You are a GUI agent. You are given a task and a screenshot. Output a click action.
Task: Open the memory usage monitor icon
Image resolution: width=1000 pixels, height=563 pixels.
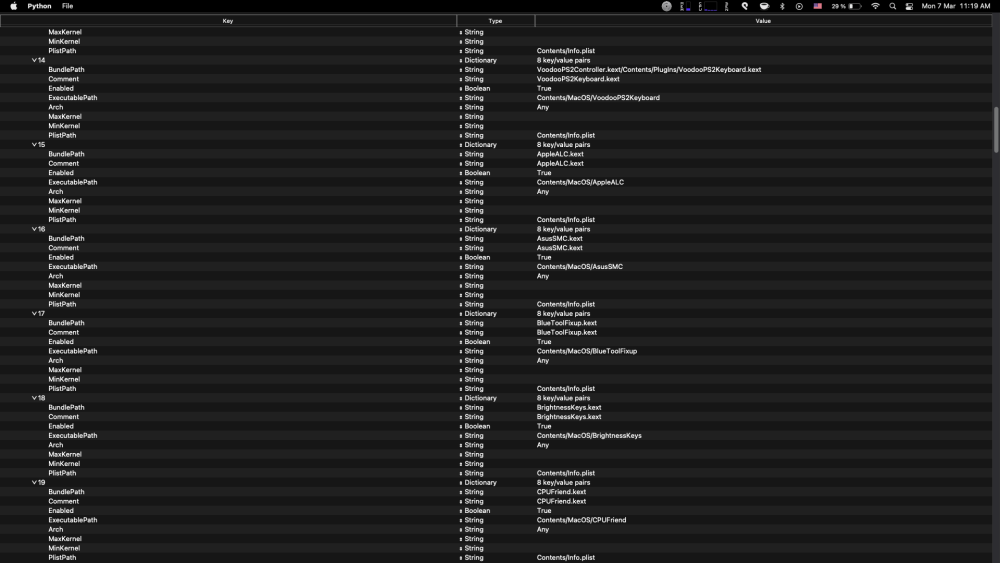pos(685,6)
